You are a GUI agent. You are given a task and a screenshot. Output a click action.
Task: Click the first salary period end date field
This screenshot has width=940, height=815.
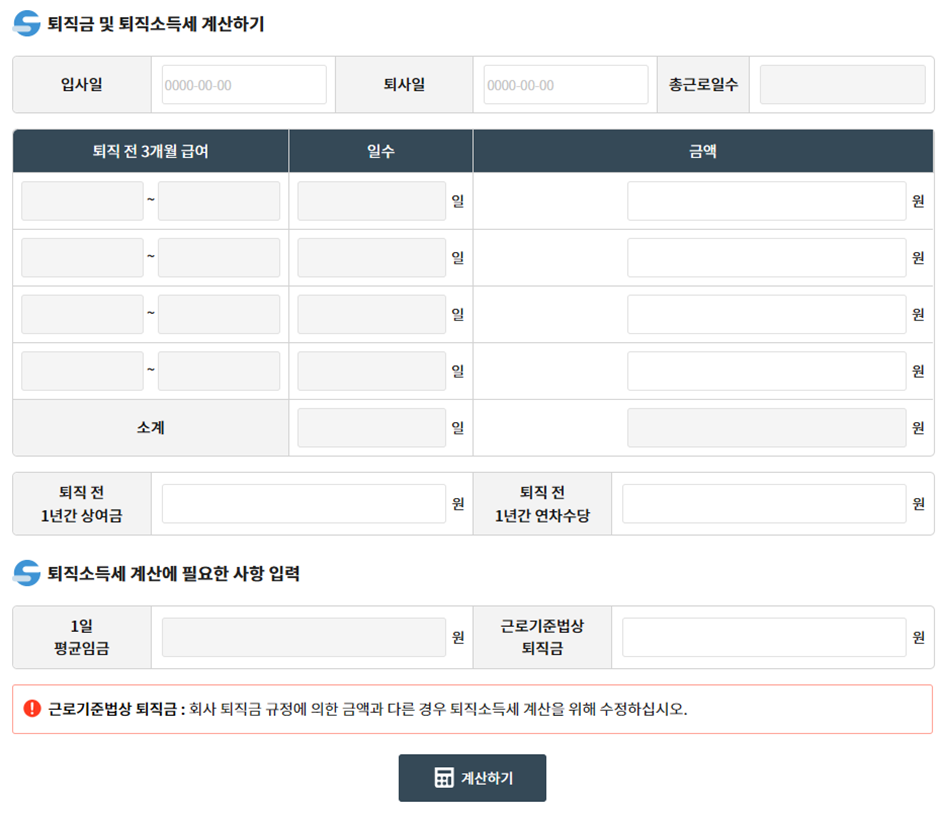tap(218, 200)
